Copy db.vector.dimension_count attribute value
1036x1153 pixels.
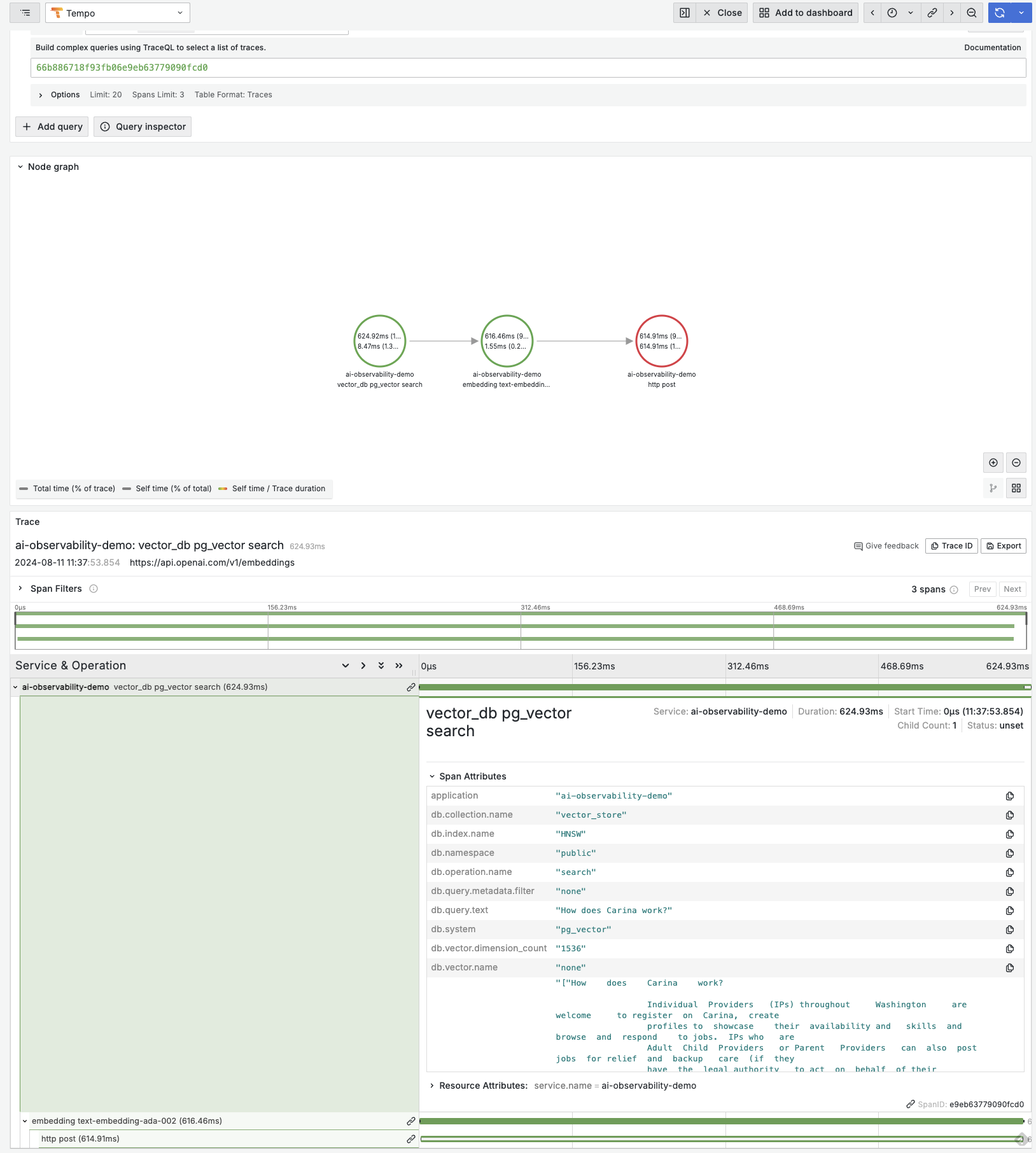tap(1010, 949)
